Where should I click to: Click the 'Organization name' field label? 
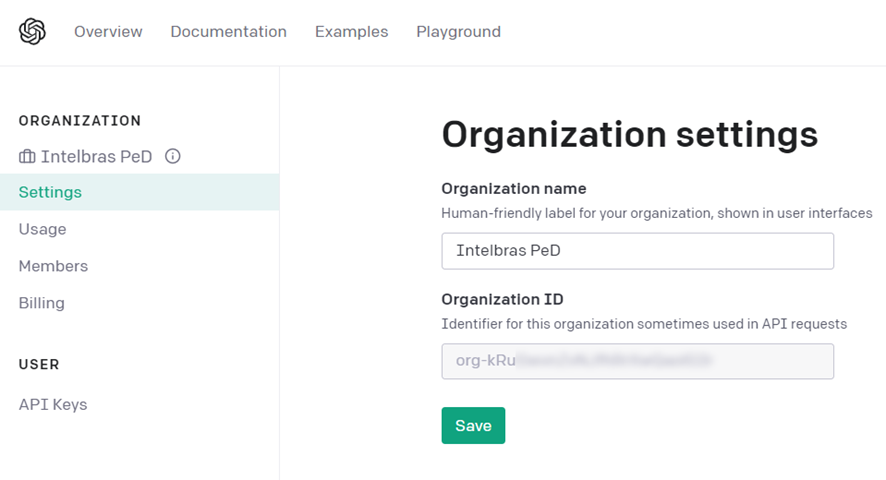[514, 189]
